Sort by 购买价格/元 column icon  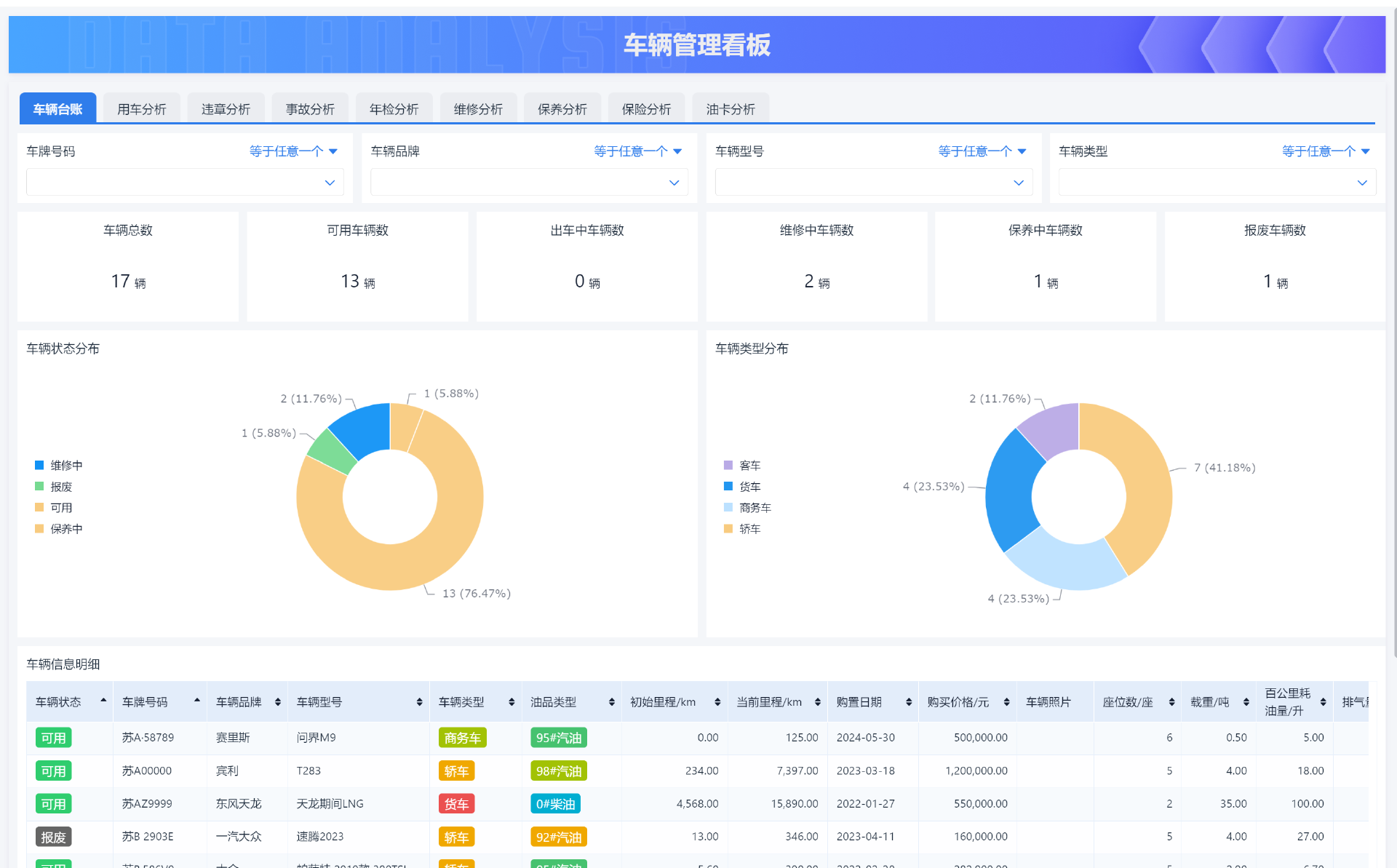pyautogui.click(x=1006, y=702)
